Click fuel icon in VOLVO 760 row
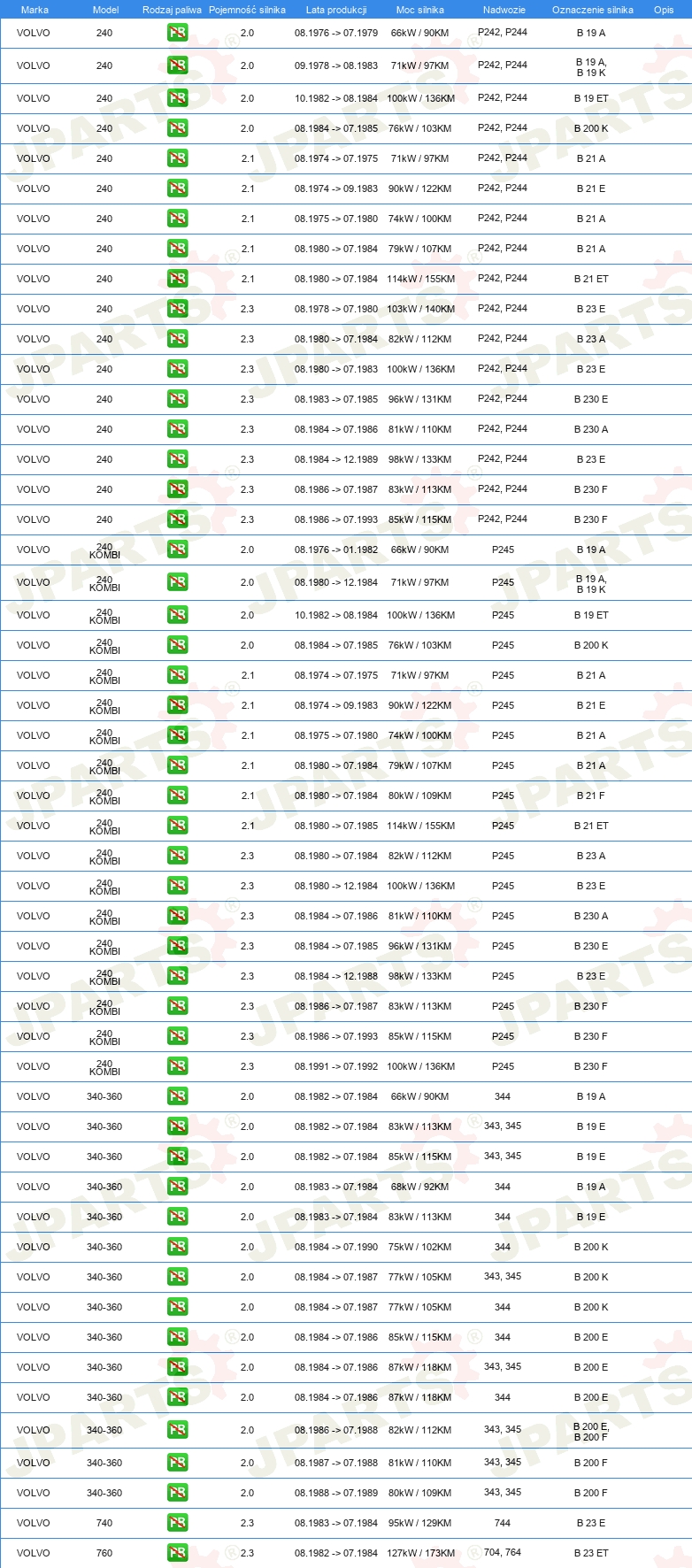The width and height of the screenshot is (692, 1568). click(x=178, y=1553)
